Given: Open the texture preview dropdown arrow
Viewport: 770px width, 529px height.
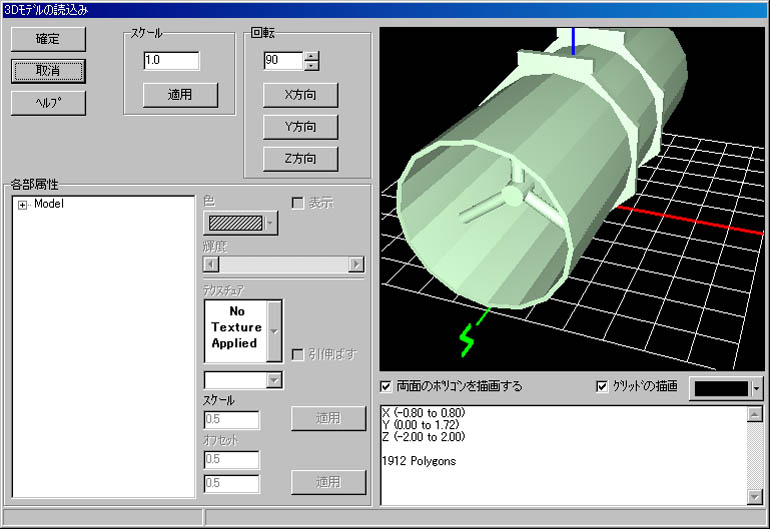Looking at the screenshot, I should (274, 331).
